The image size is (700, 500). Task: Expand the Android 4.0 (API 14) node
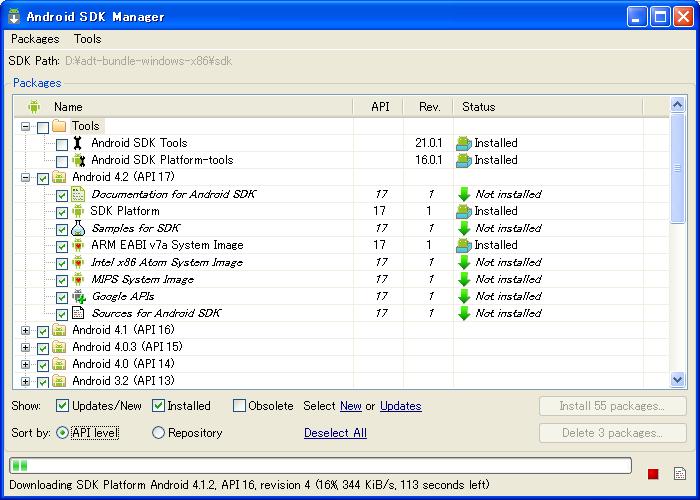[x=25, y=365]
